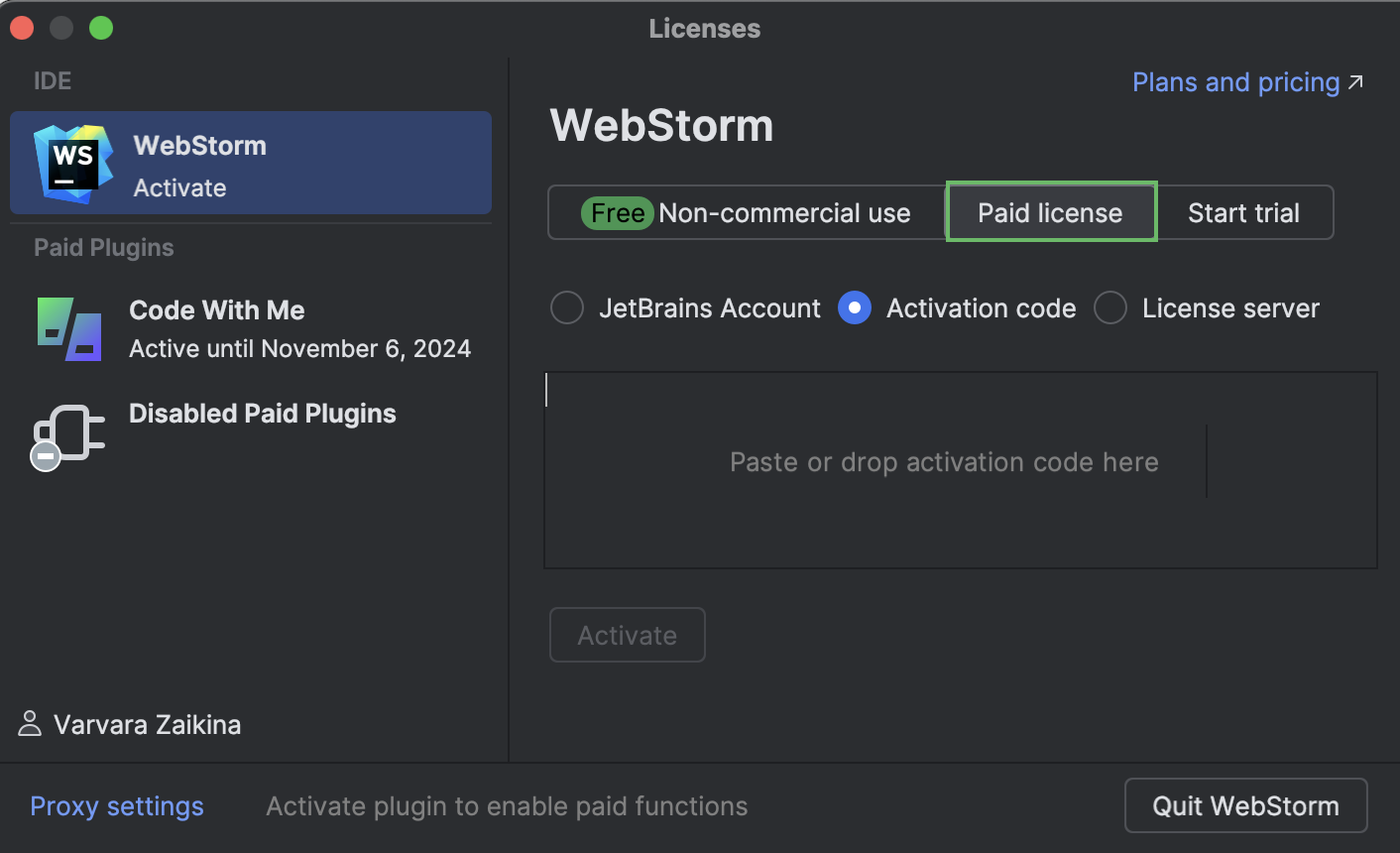Click the green Free badge
The height and width of the screenshot is (853, 1400).
[x=617, y=212]
